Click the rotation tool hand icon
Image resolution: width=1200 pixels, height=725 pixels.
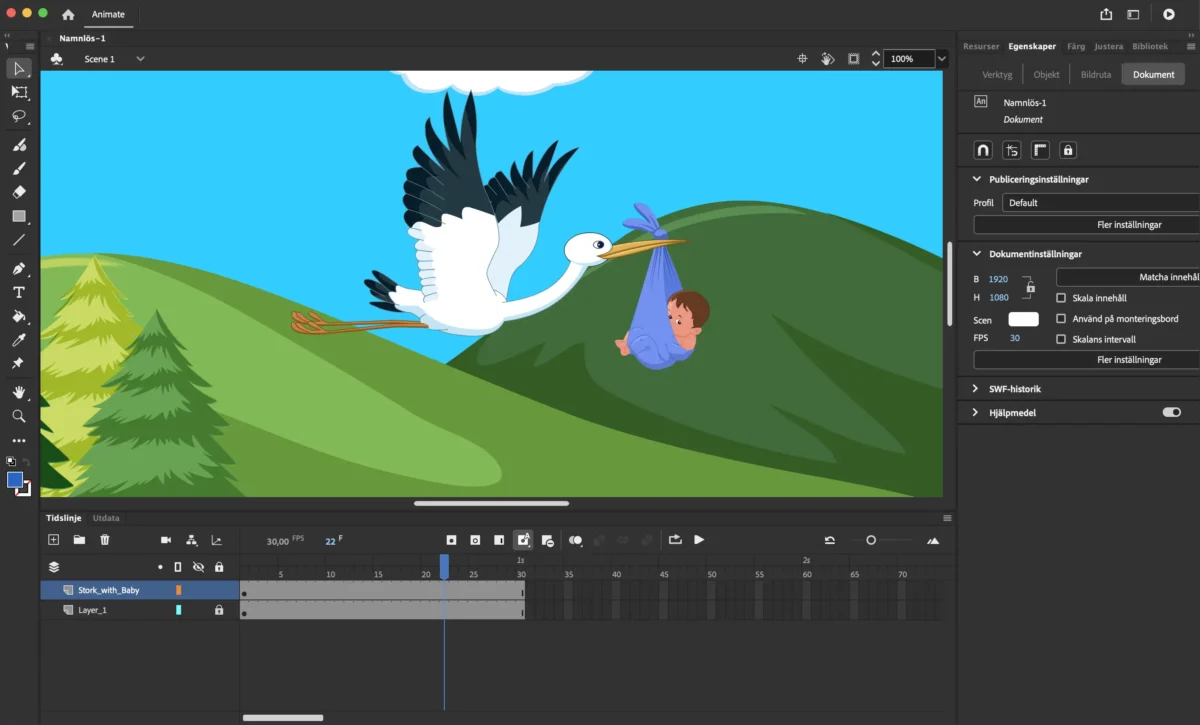click(x=828, y=59)
